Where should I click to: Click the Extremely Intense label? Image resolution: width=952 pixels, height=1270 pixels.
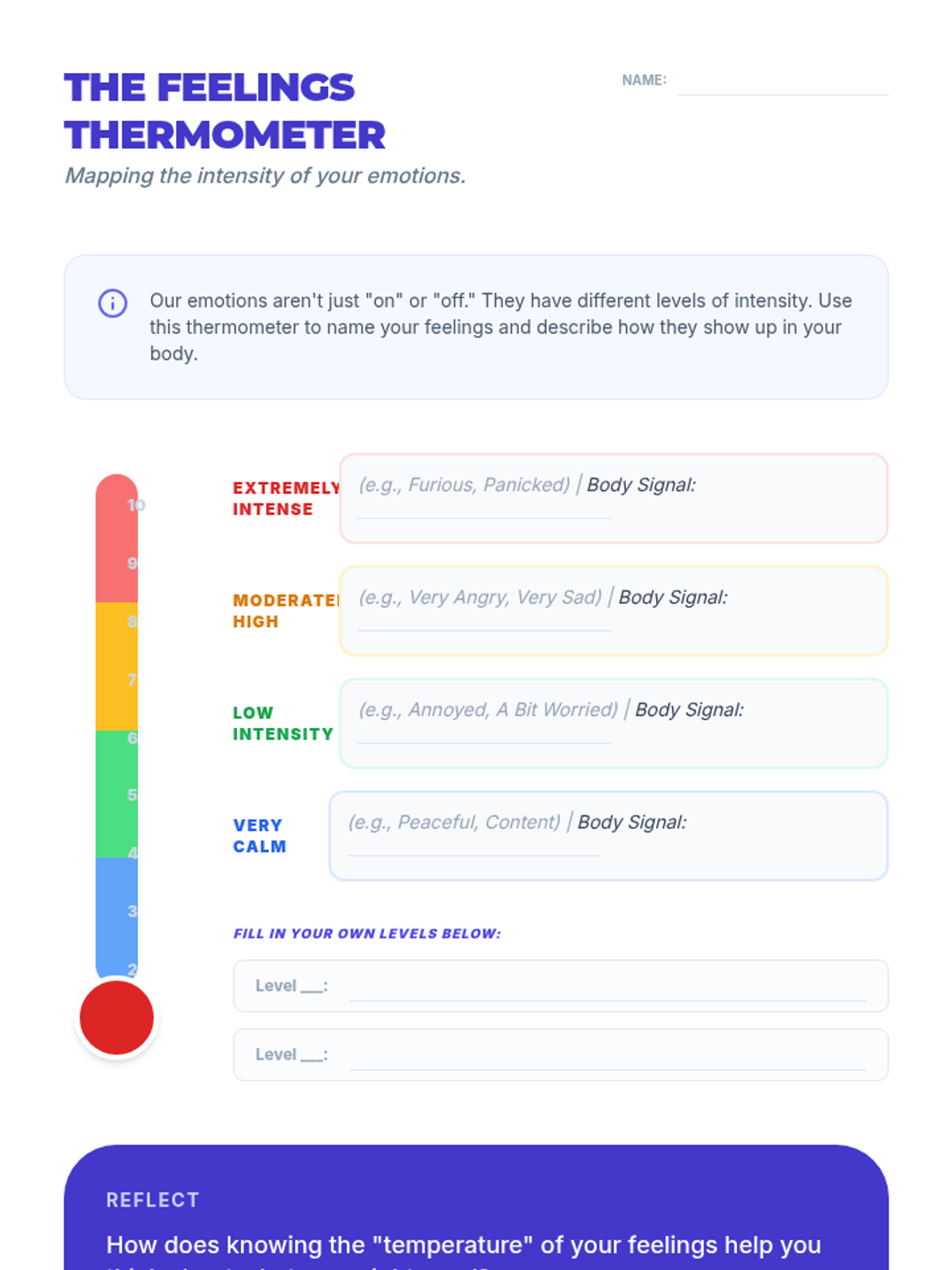click(x=286, y=498)
